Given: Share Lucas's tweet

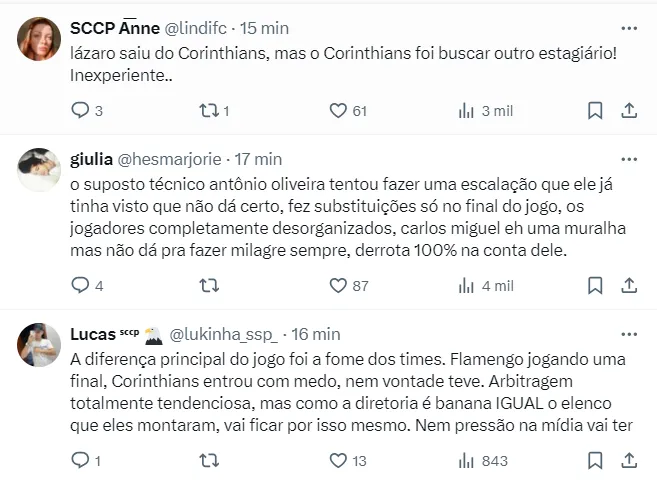Looking at the screenshot, I should [x=629, y=461].
